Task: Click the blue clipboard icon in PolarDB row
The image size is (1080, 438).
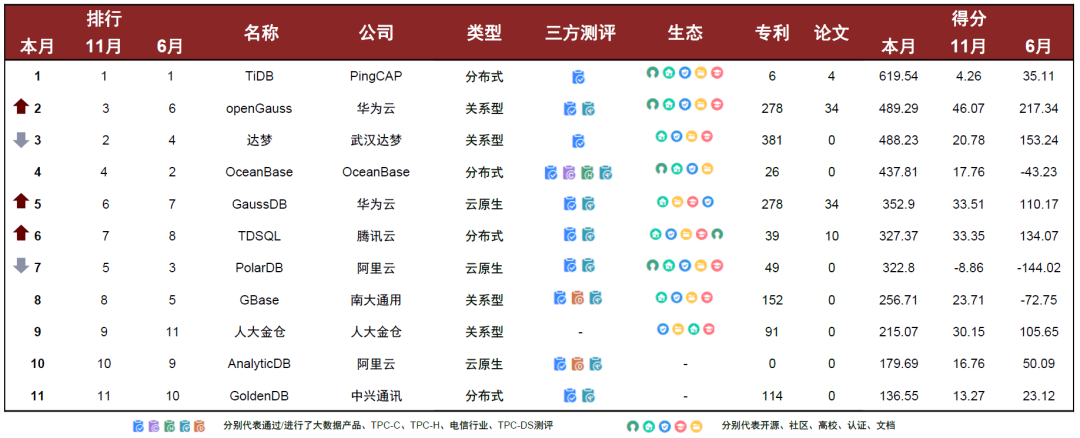Action: coord(570,265)
